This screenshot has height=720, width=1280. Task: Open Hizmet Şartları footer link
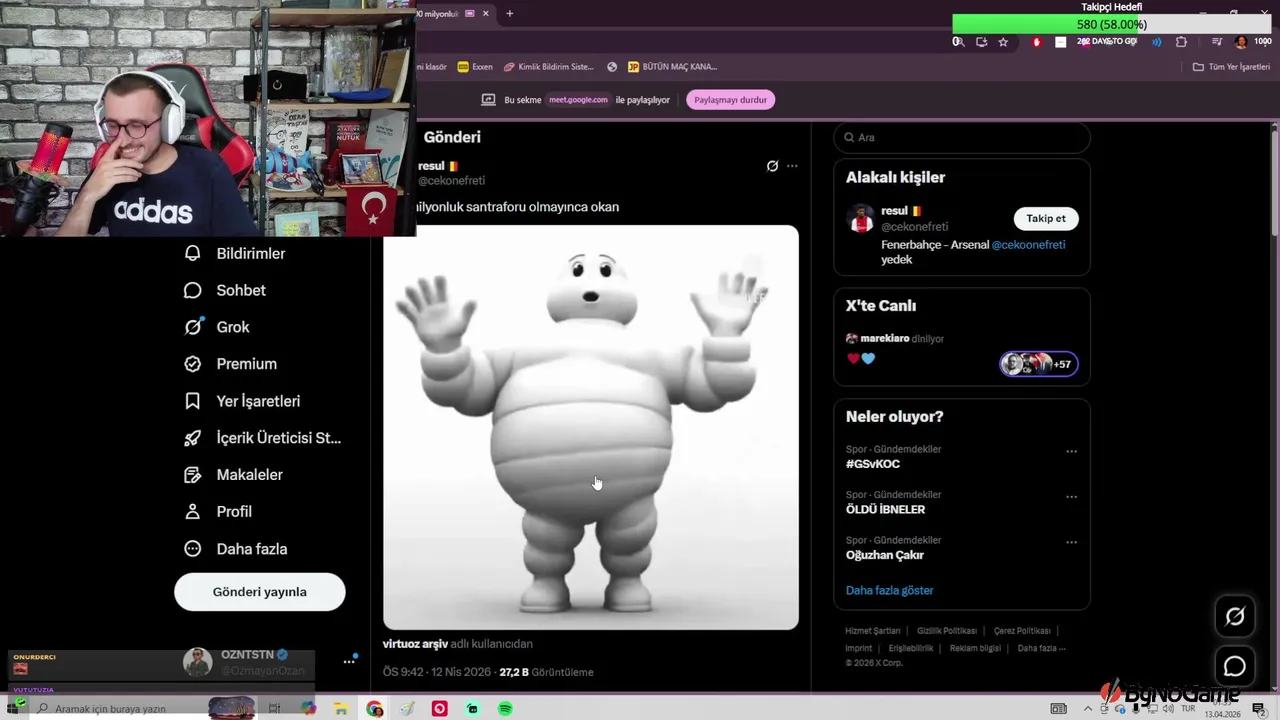coord(873,631)
